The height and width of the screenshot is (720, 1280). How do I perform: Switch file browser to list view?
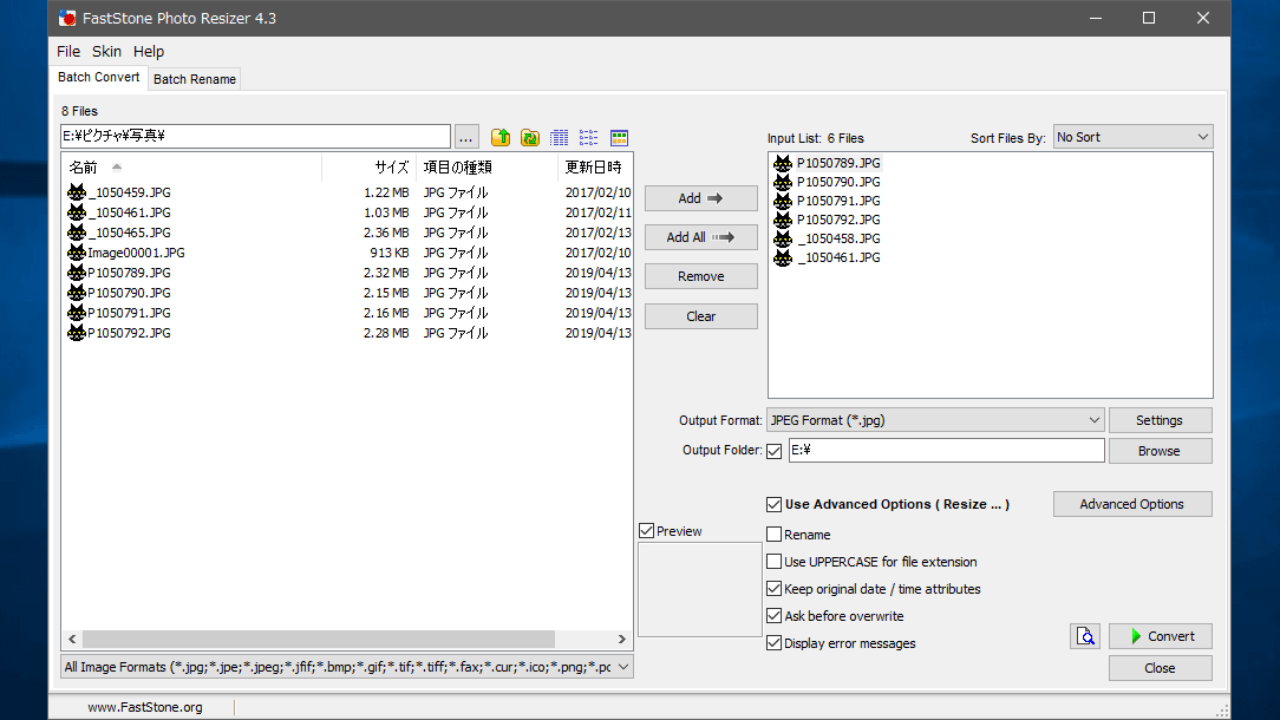coord(589,138)
